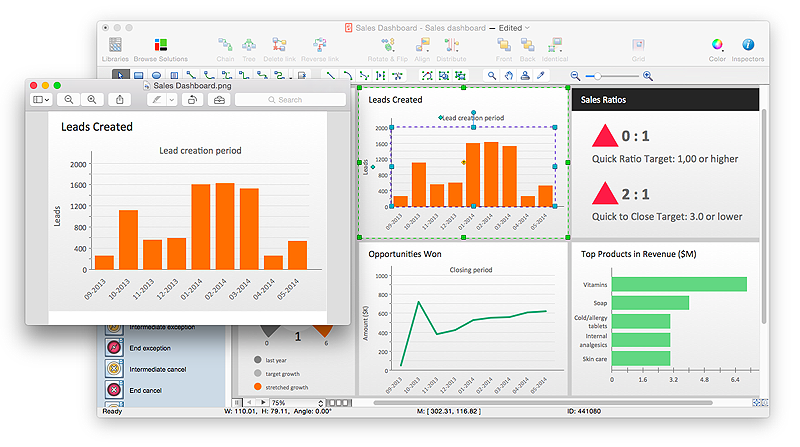This screenshot has width=800, height=447.
Task: Click the Vitamins bar in revenue chart
Action: pos(679,284)
